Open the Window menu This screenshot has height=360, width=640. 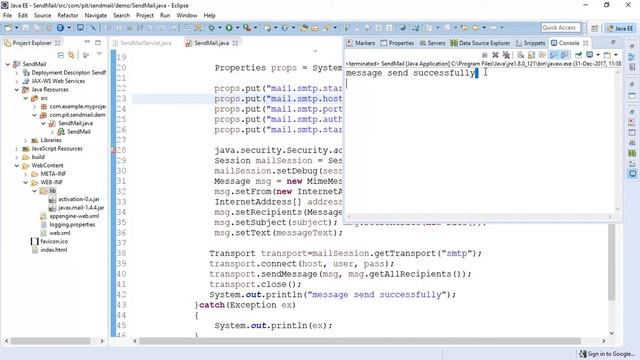click(x=187, y=16)
